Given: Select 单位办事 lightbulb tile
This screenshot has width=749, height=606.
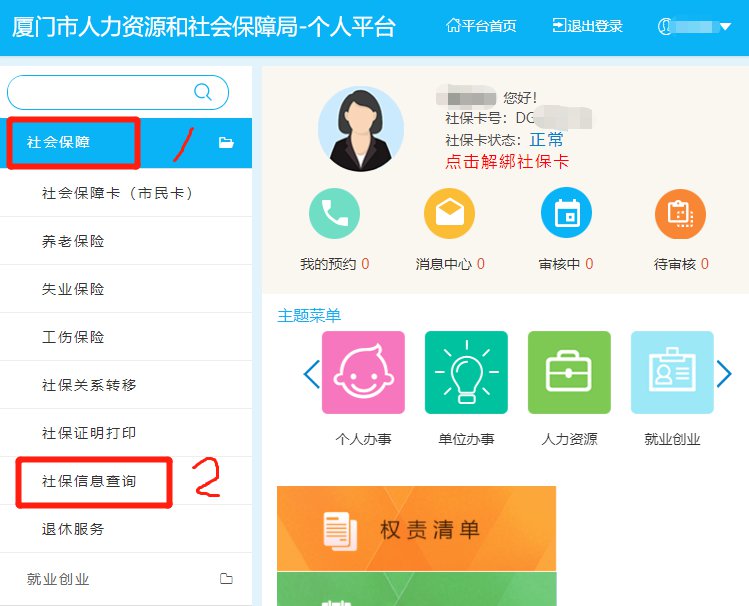Looking at the screenshot, I should (x=466, y=372).
